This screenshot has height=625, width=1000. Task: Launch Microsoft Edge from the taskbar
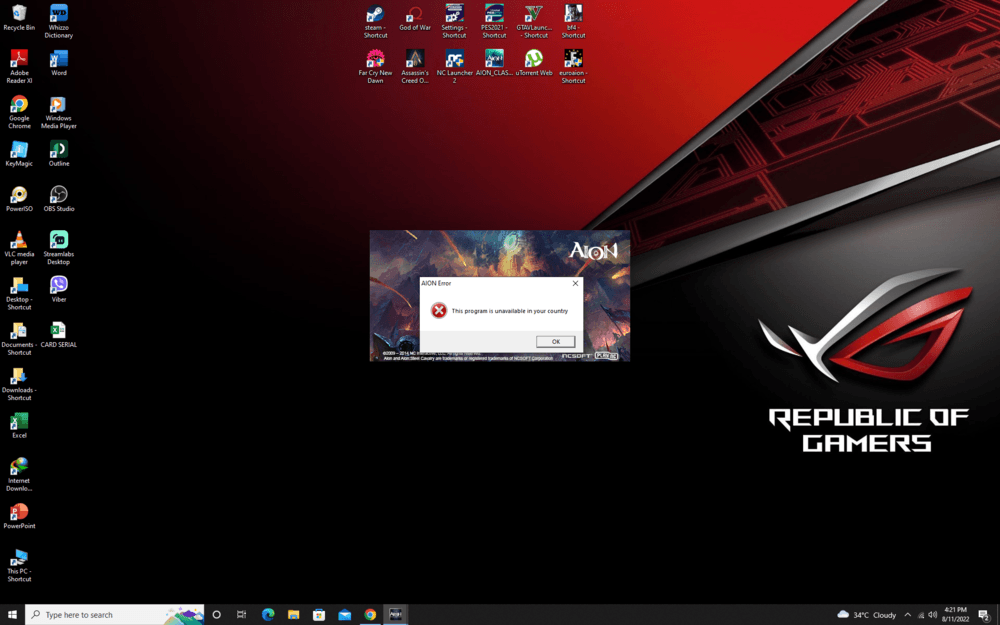tap(268, 615)
